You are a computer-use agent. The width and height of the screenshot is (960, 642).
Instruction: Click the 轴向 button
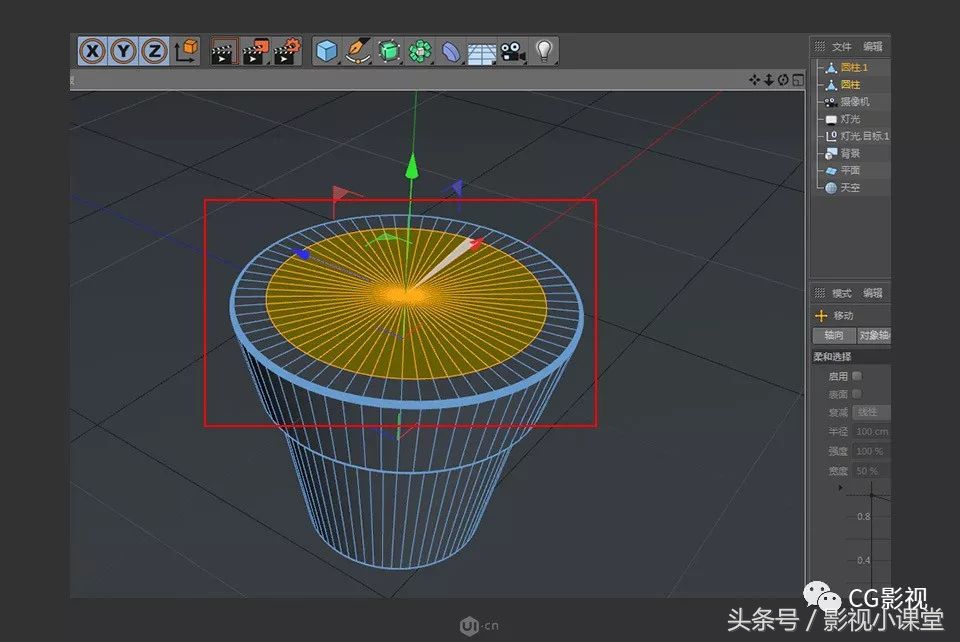tap(833, 335)
